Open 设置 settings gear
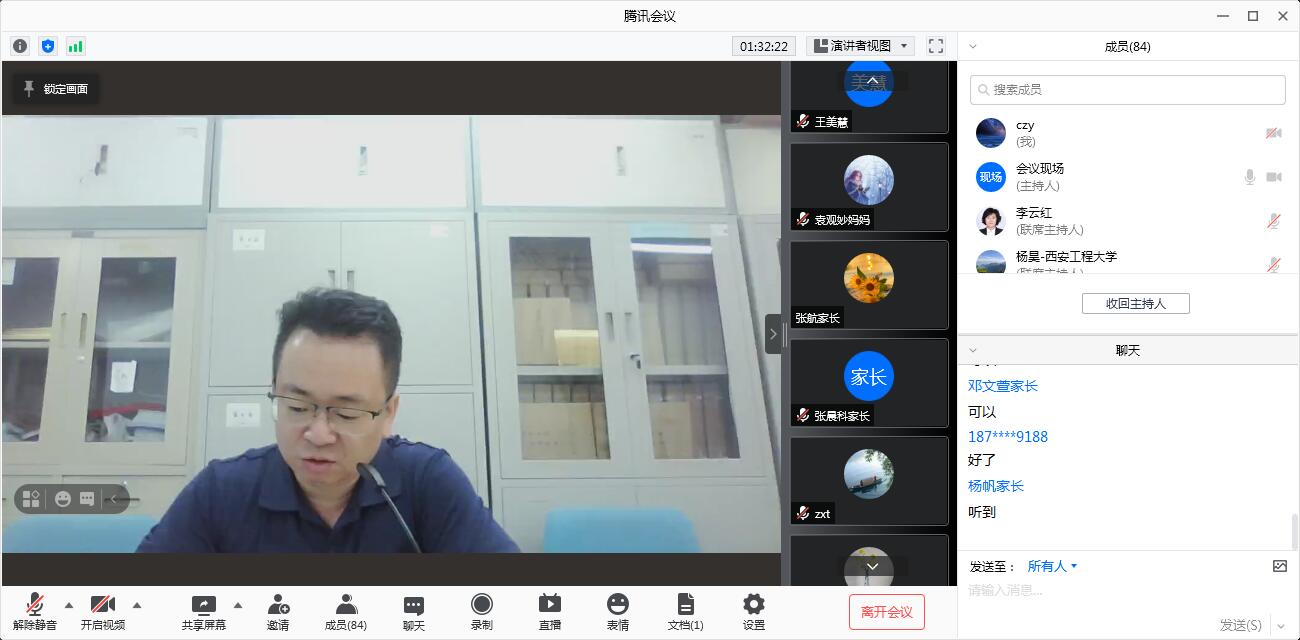1300x640 pixels. coord(753,611)
